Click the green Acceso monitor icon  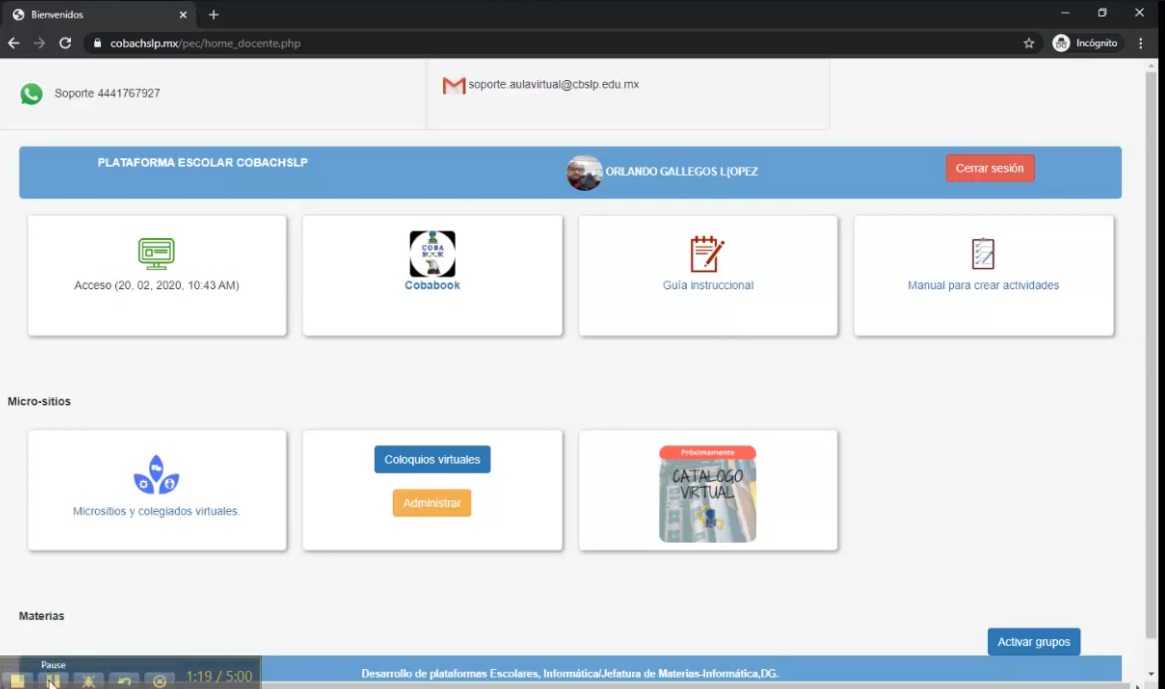point(156,253)
